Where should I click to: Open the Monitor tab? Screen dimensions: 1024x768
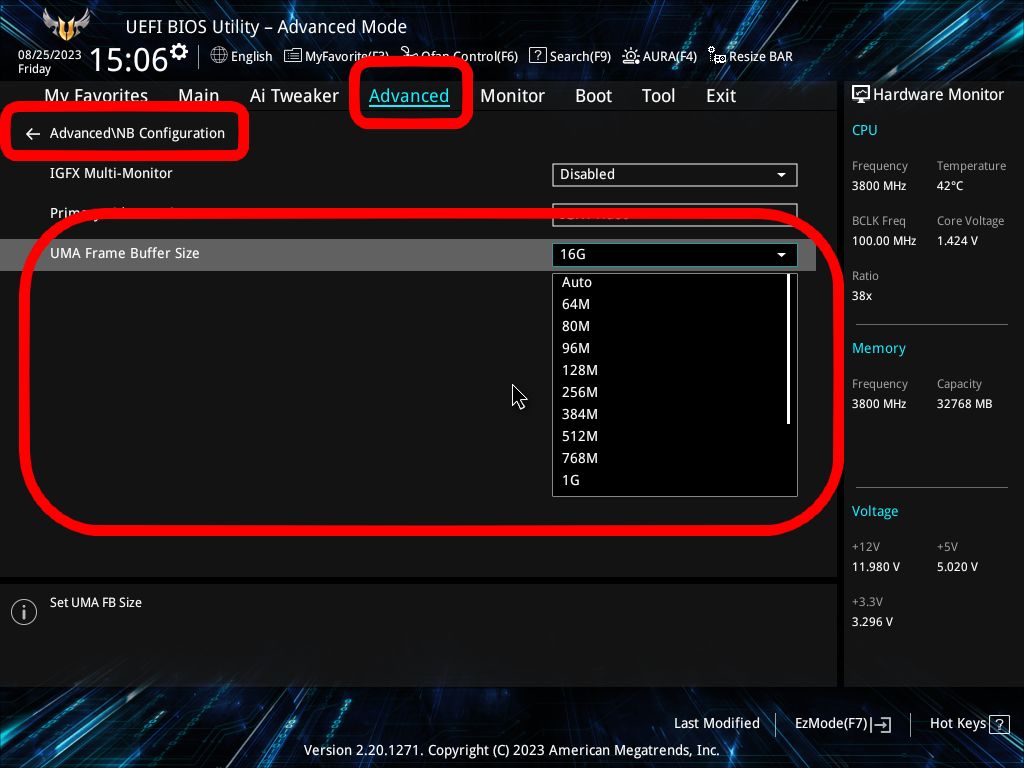pyautogui.click(x=512, y=96)
